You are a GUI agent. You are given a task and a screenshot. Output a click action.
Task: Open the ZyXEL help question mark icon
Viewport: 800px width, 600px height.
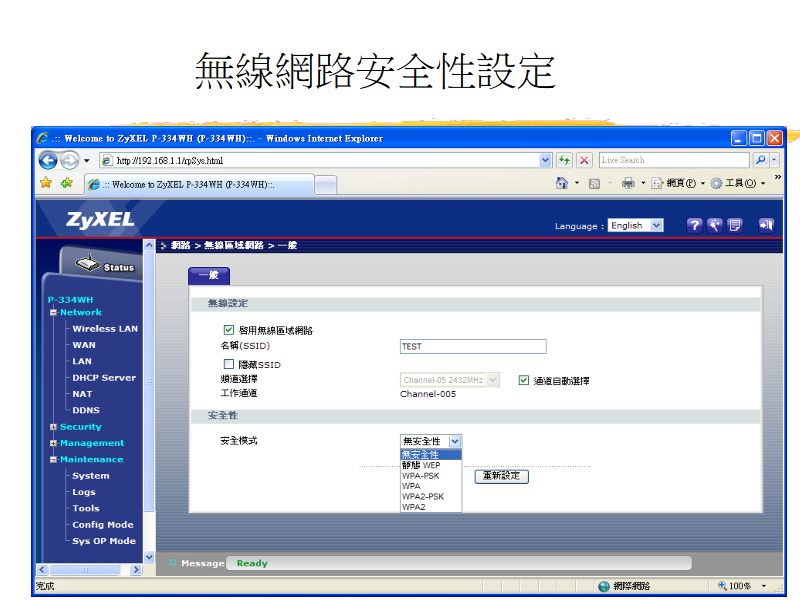click(x=694, y=225)
